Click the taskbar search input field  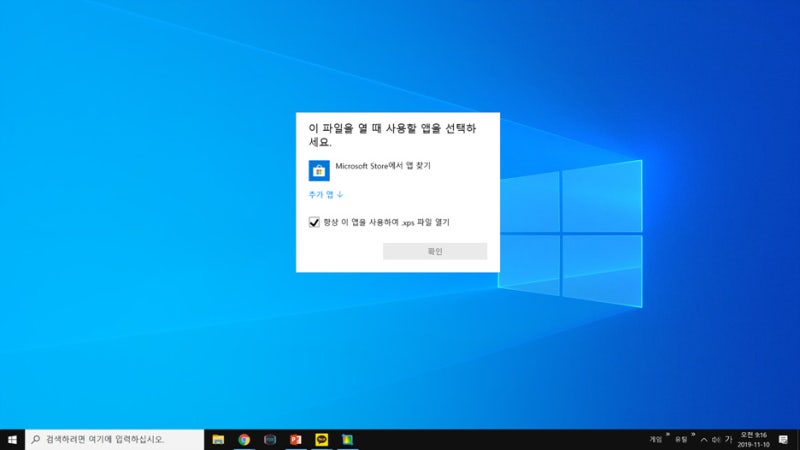[x=114, y=439]
